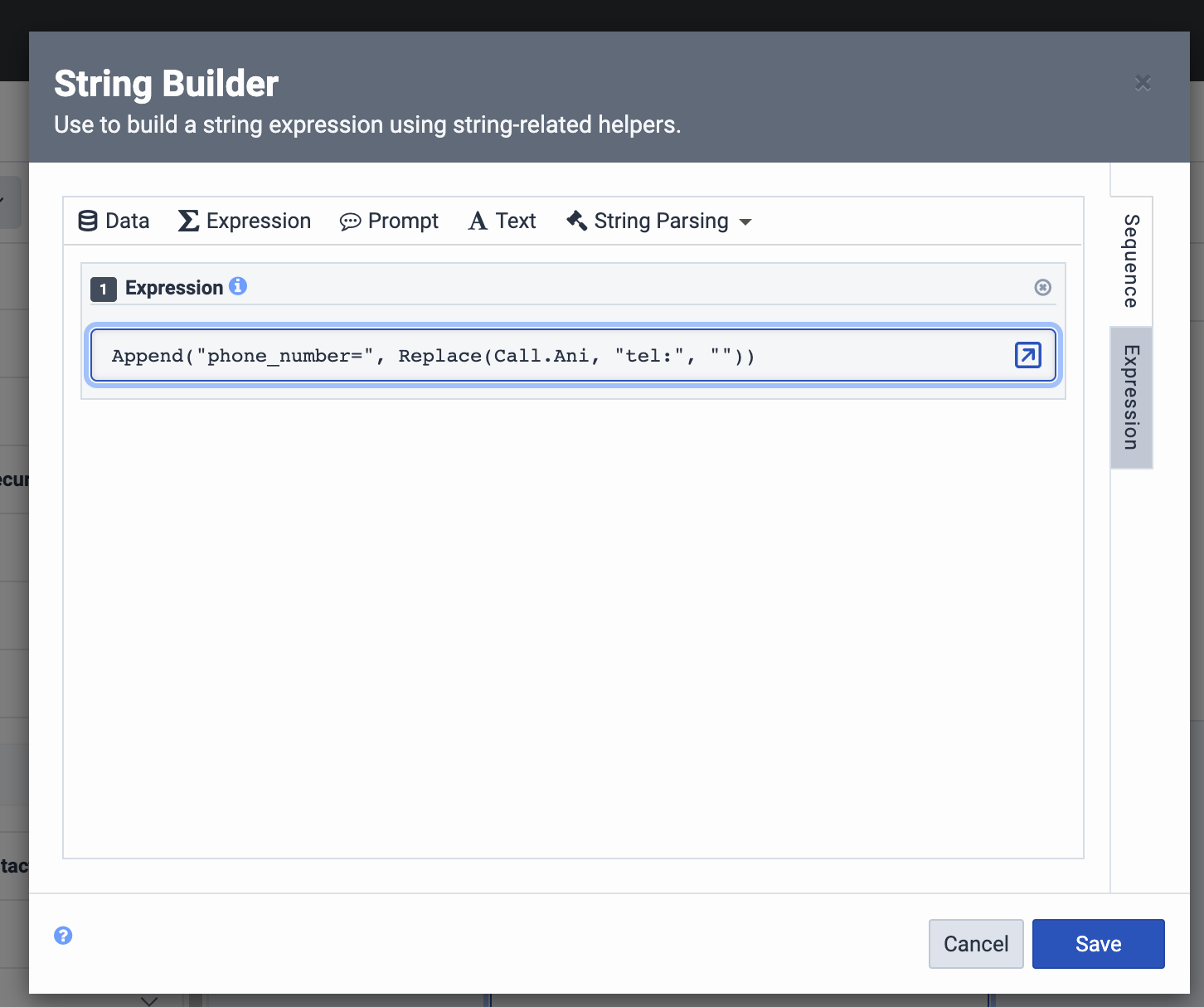Remove the expression item with circled X

[x=1043, y=287]
